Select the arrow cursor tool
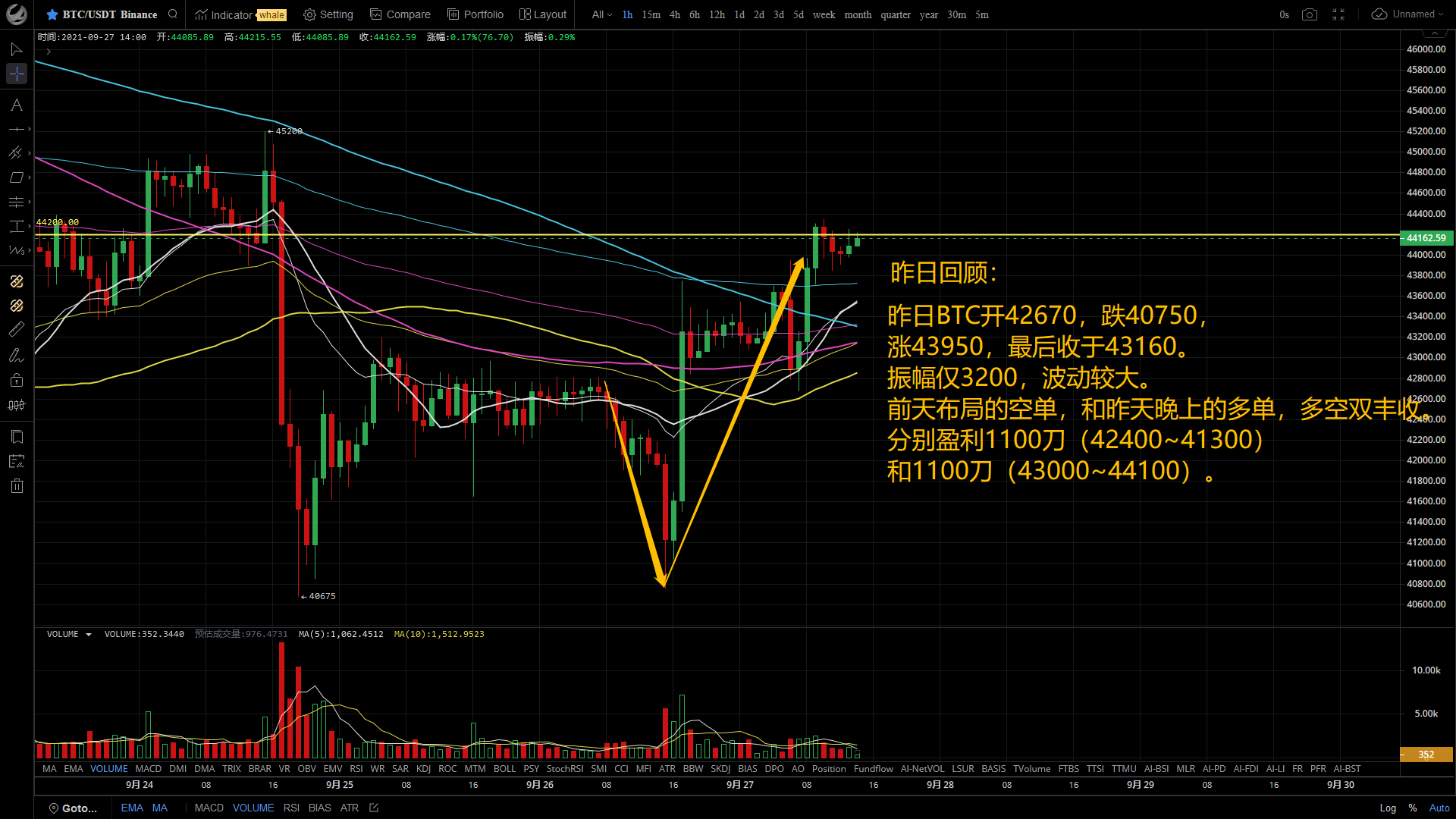 point(16,49)
